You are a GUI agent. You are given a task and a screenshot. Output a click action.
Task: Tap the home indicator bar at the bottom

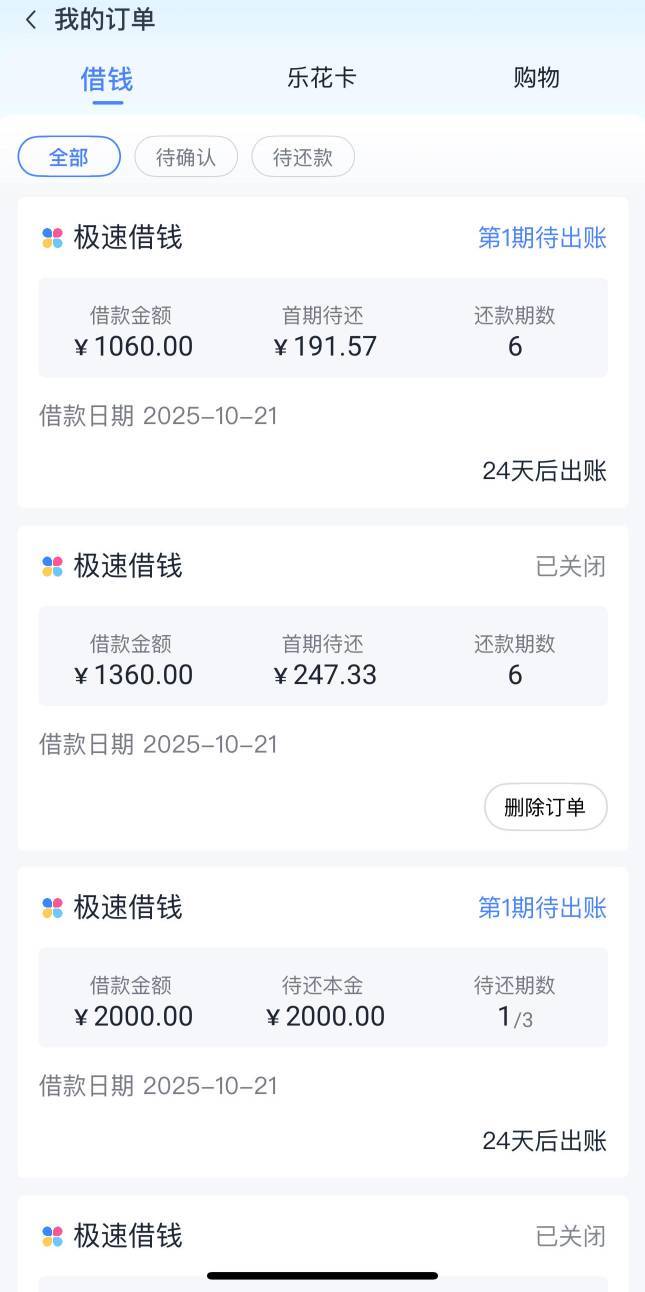point(322,1275)
